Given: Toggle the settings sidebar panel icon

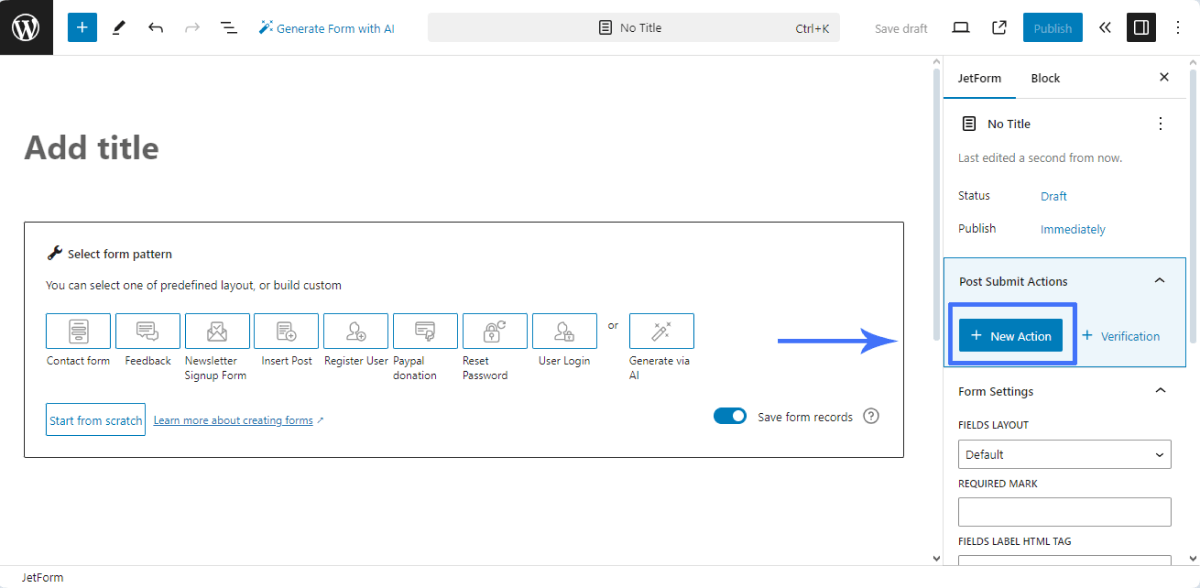Looking at the screenshot, I should click(1141, 27).
